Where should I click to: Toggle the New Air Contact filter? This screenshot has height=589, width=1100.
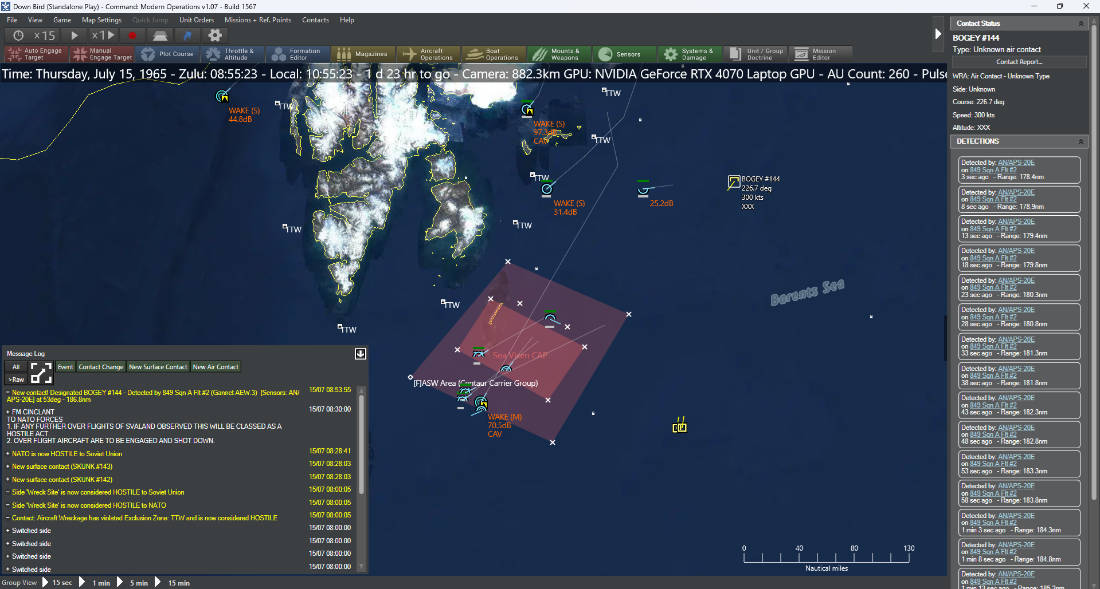[215, 367]
